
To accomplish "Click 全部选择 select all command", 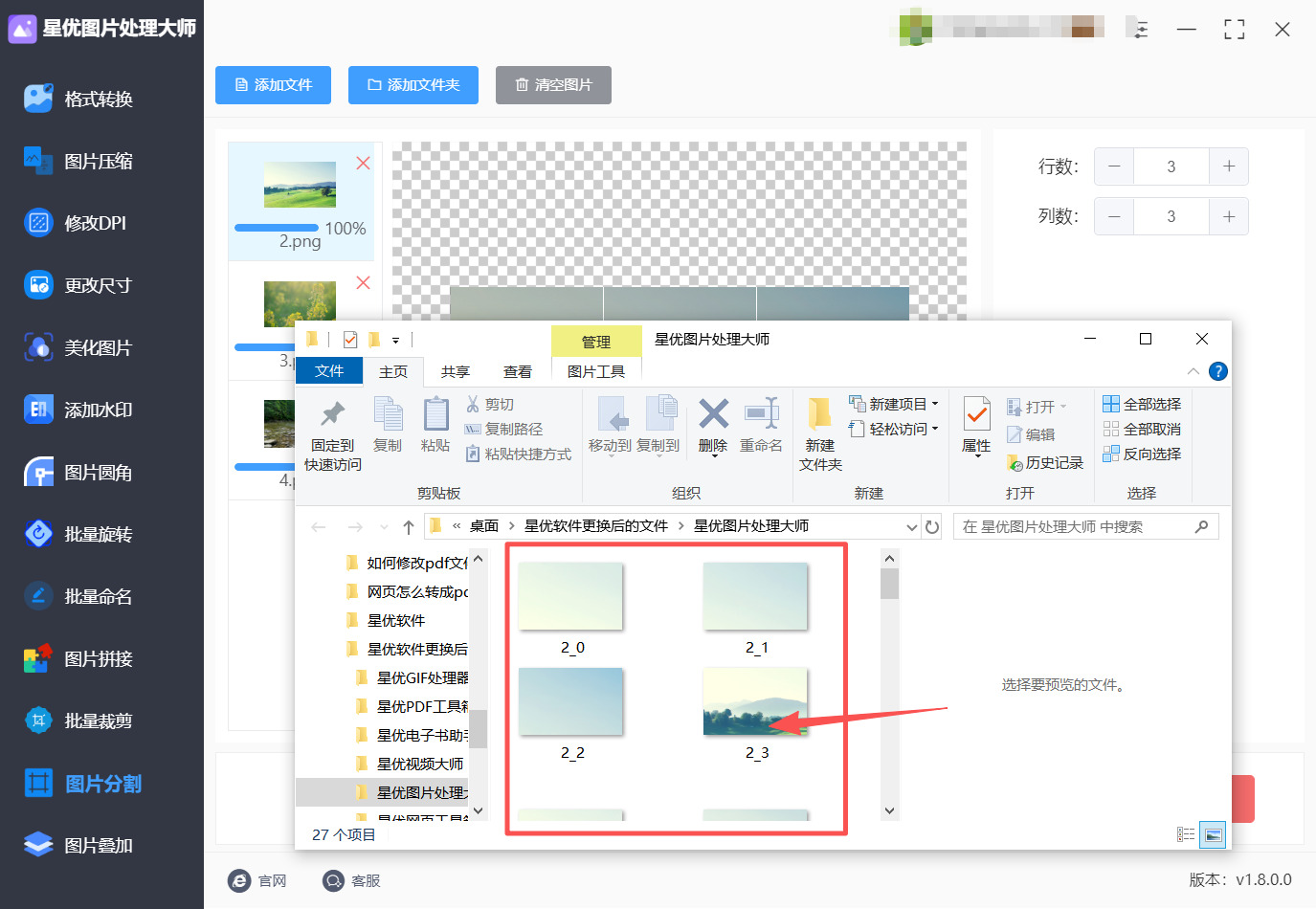I will click(x=1142, y=405).
